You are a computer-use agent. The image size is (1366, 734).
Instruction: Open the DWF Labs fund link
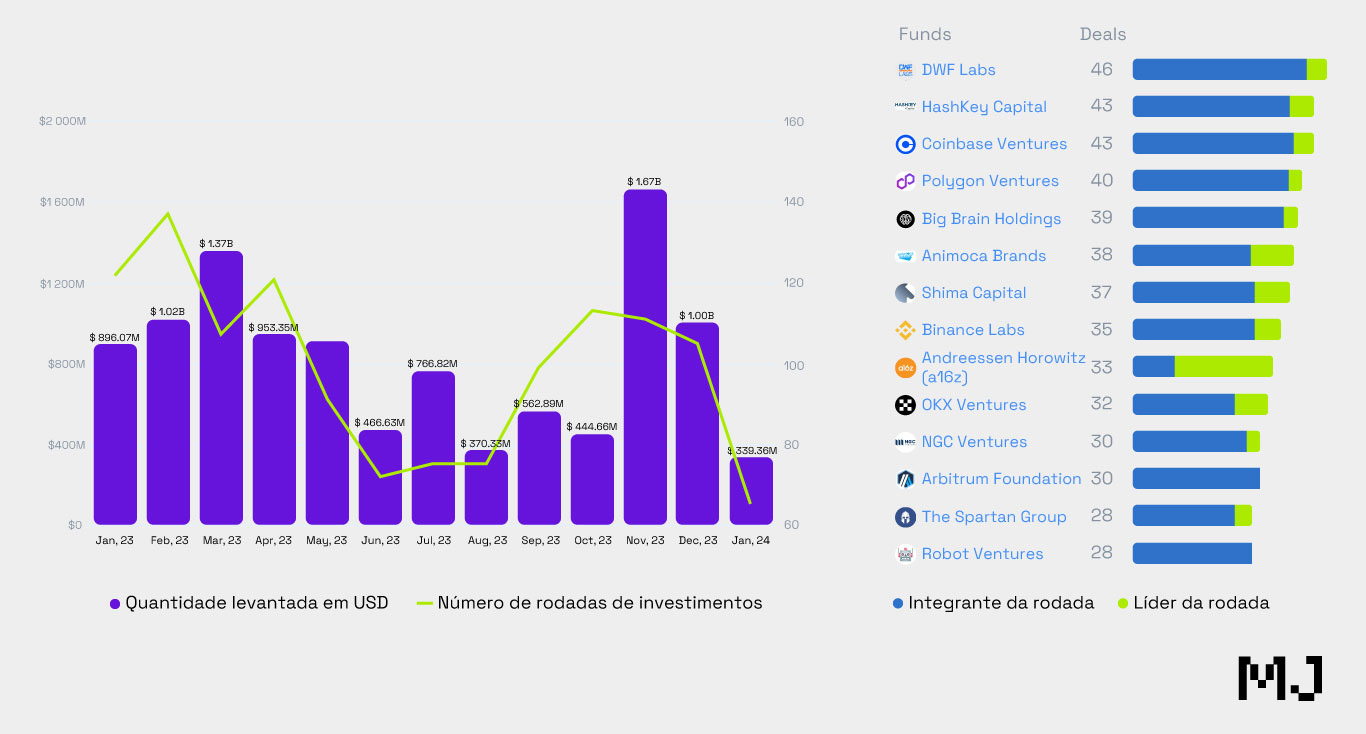958,70
